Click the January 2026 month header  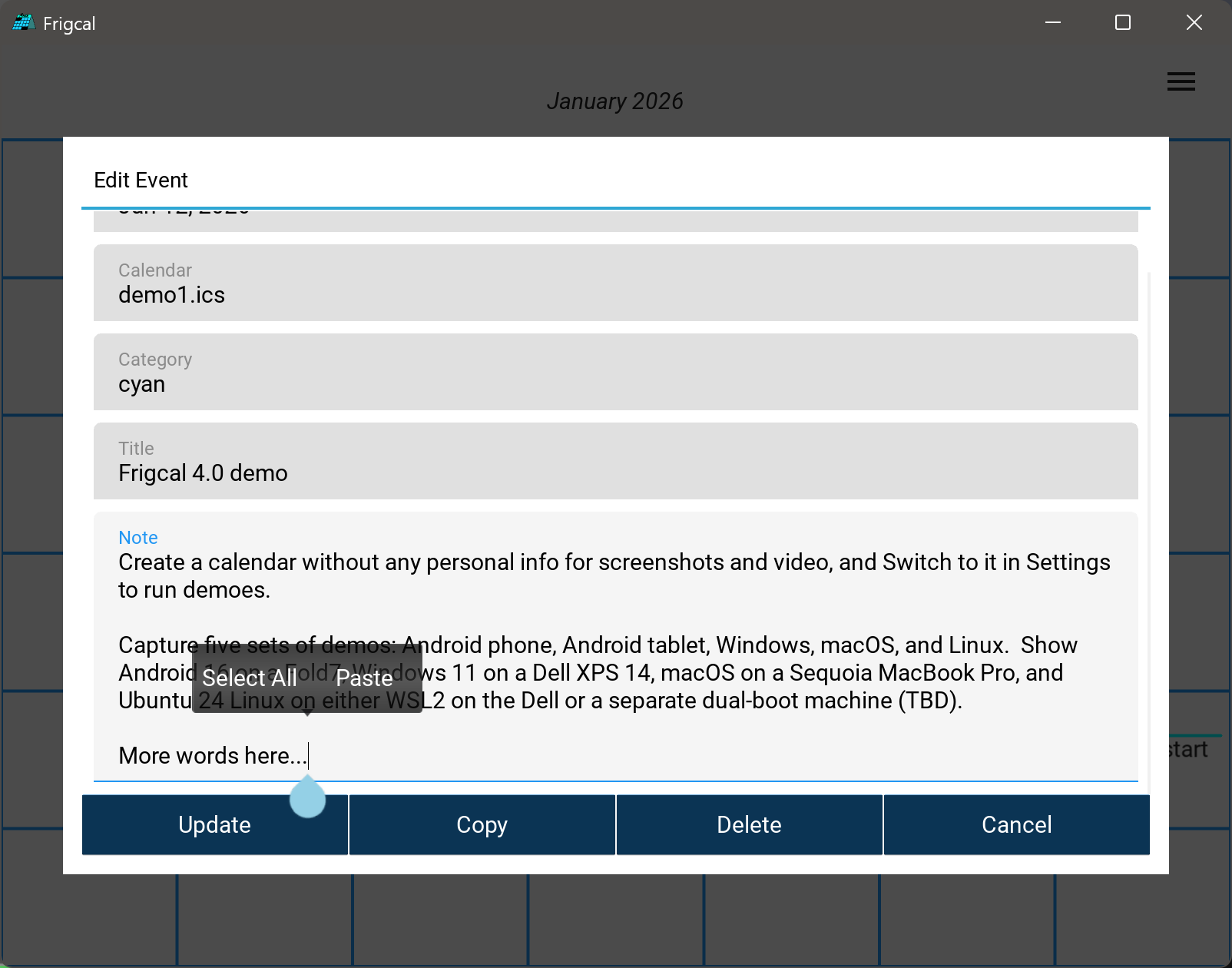coord(614,101)
